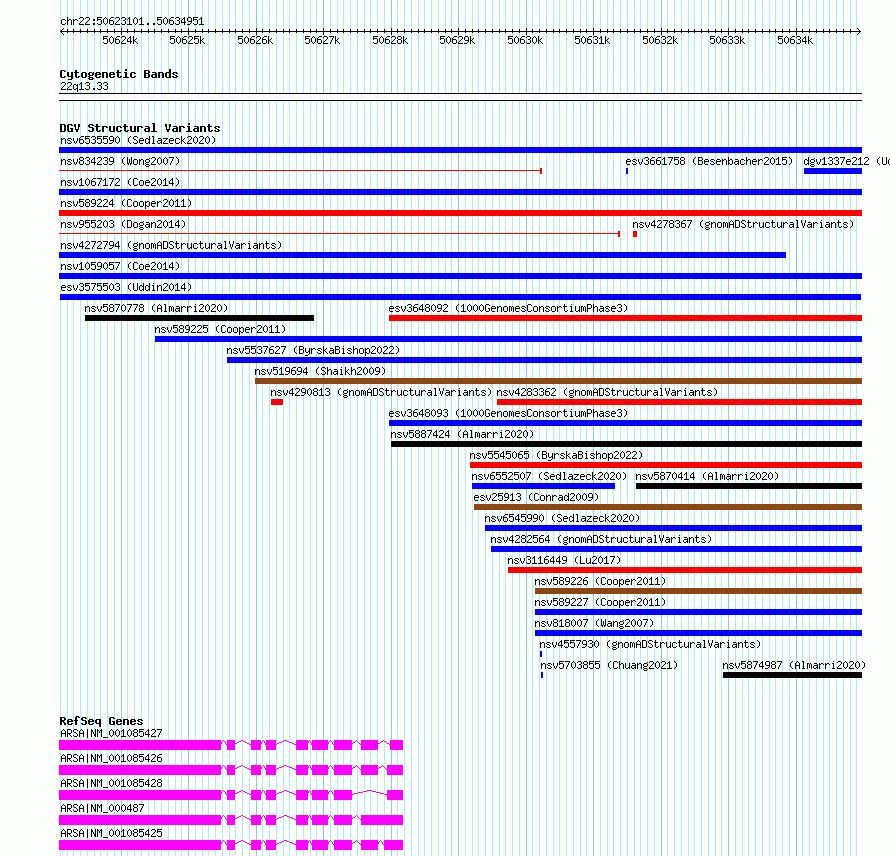Click the ARSA|NM_000487 transcript label

(102, 808)
